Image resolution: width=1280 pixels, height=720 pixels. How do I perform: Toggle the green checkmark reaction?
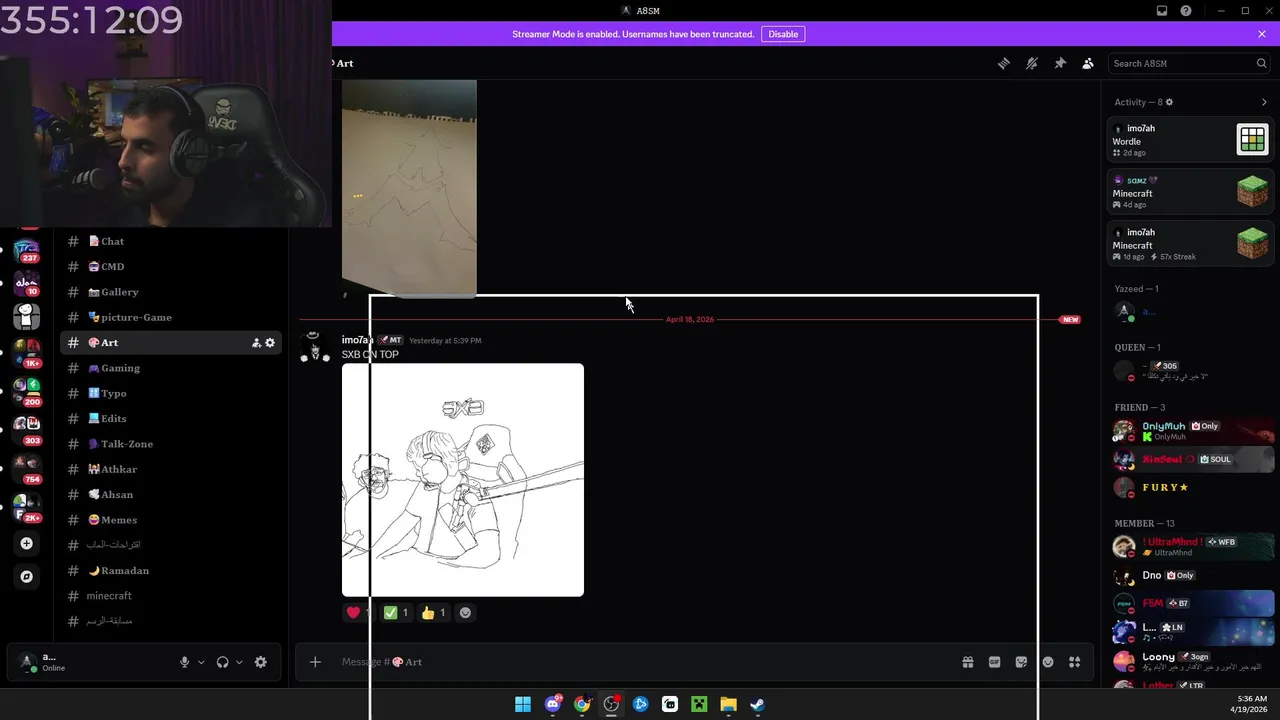396,613
